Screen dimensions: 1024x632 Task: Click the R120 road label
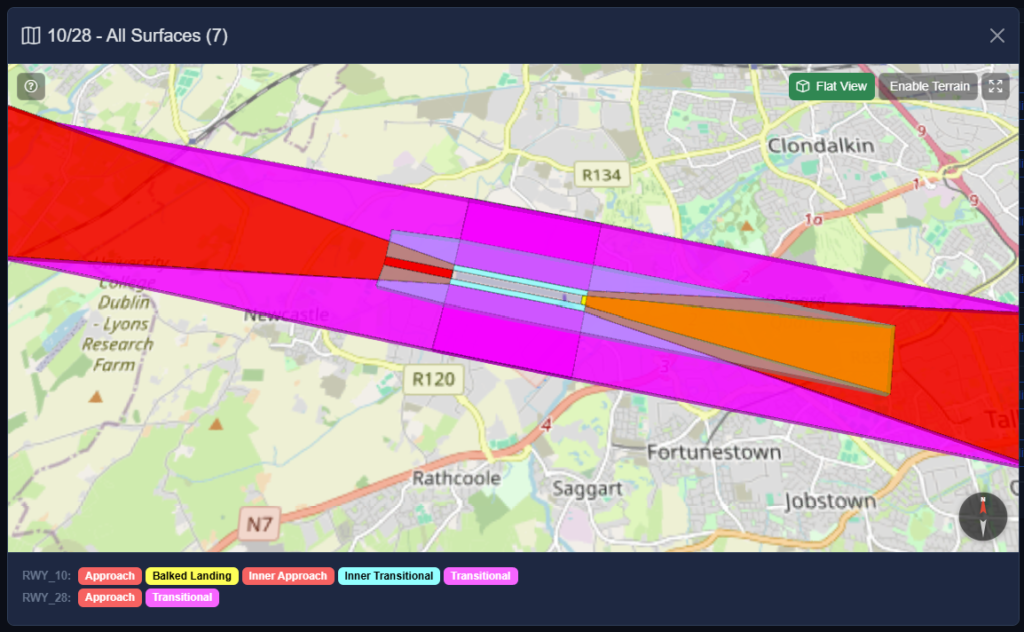[434, 379]
